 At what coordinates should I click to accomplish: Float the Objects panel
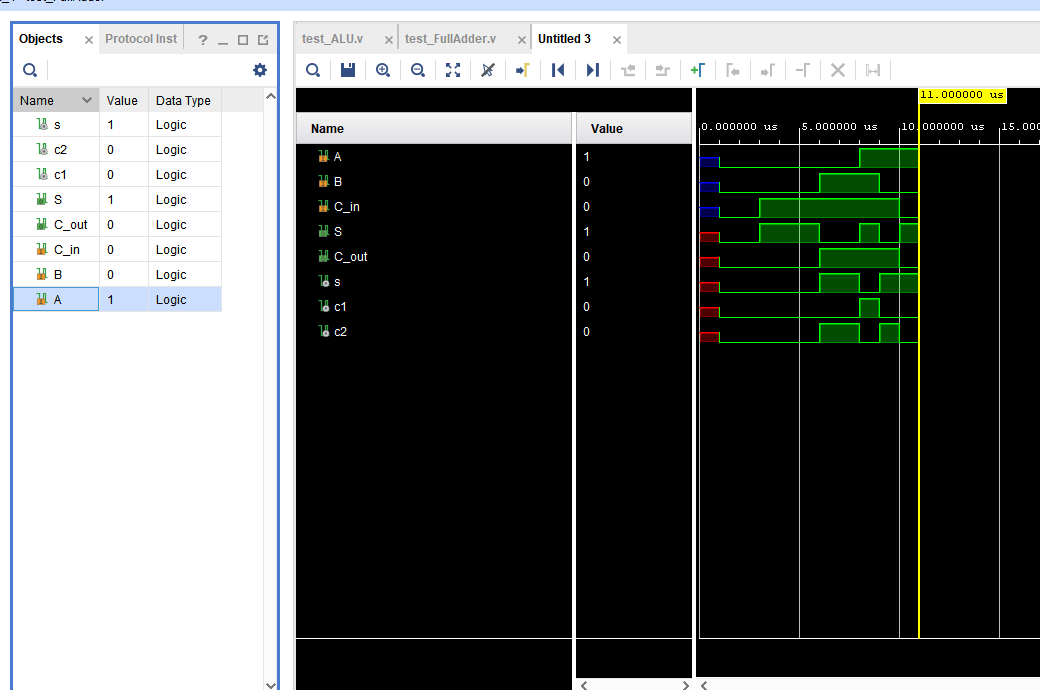[x=263, y=40]
